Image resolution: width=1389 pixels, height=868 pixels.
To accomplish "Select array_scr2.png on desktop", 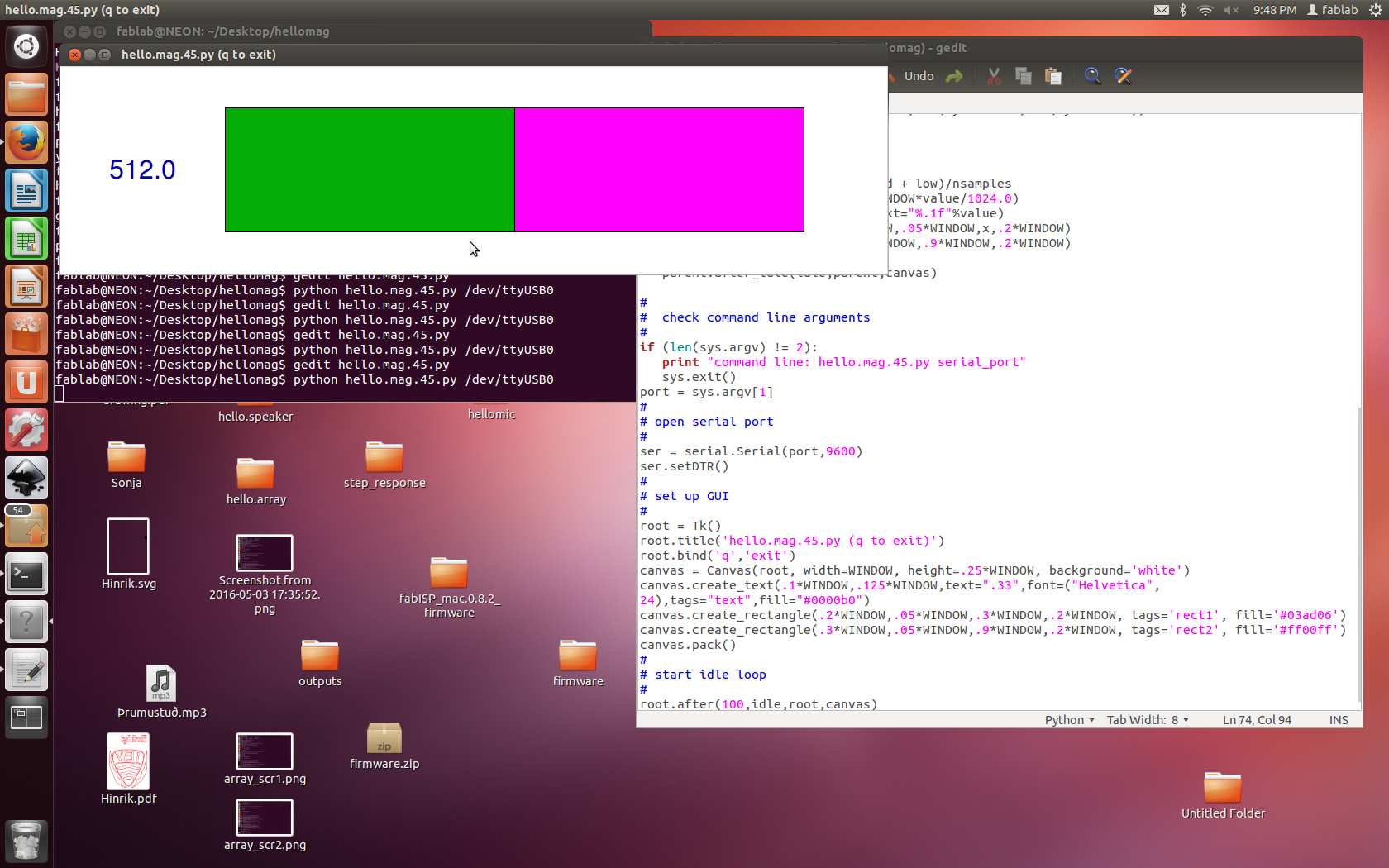I will tap(265, 825).
